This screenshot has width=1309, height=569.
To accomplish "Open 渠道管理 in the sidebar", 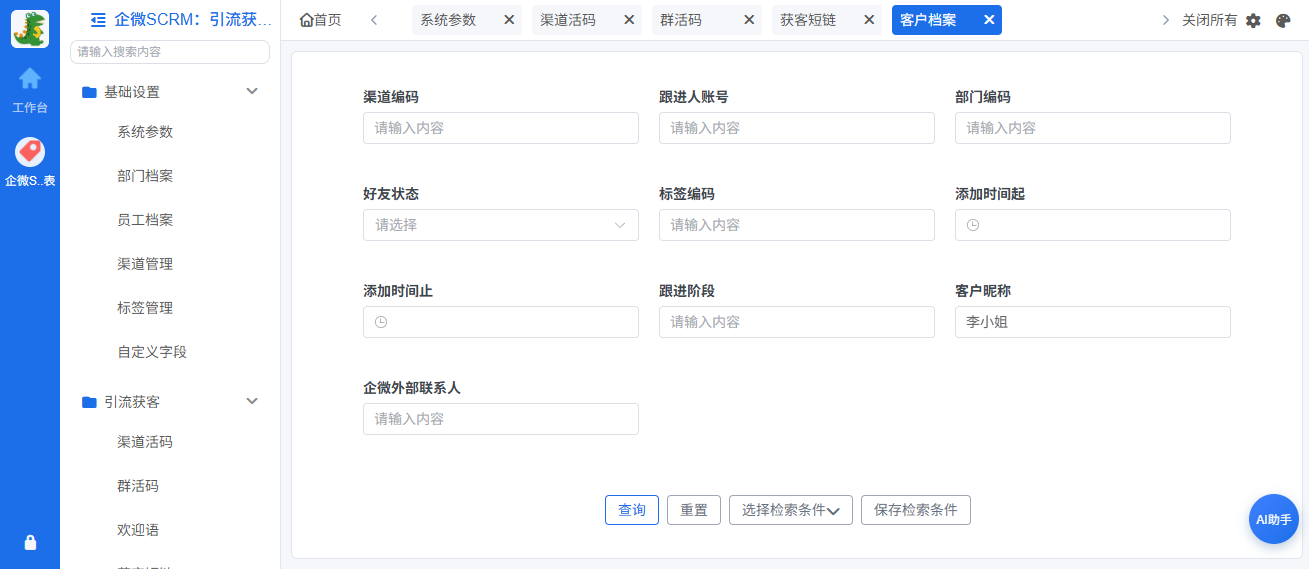I will (145, 264).
